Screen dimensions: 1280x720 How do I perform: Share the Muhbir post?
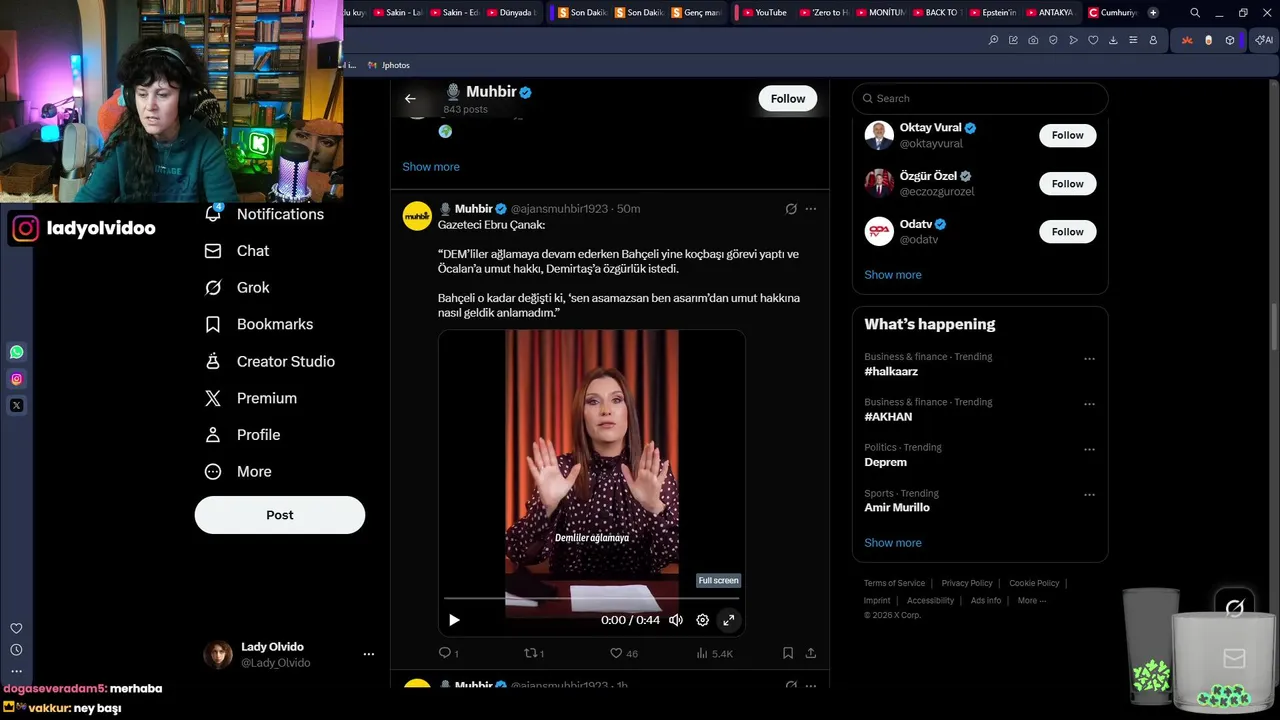(x=811, y=653)
